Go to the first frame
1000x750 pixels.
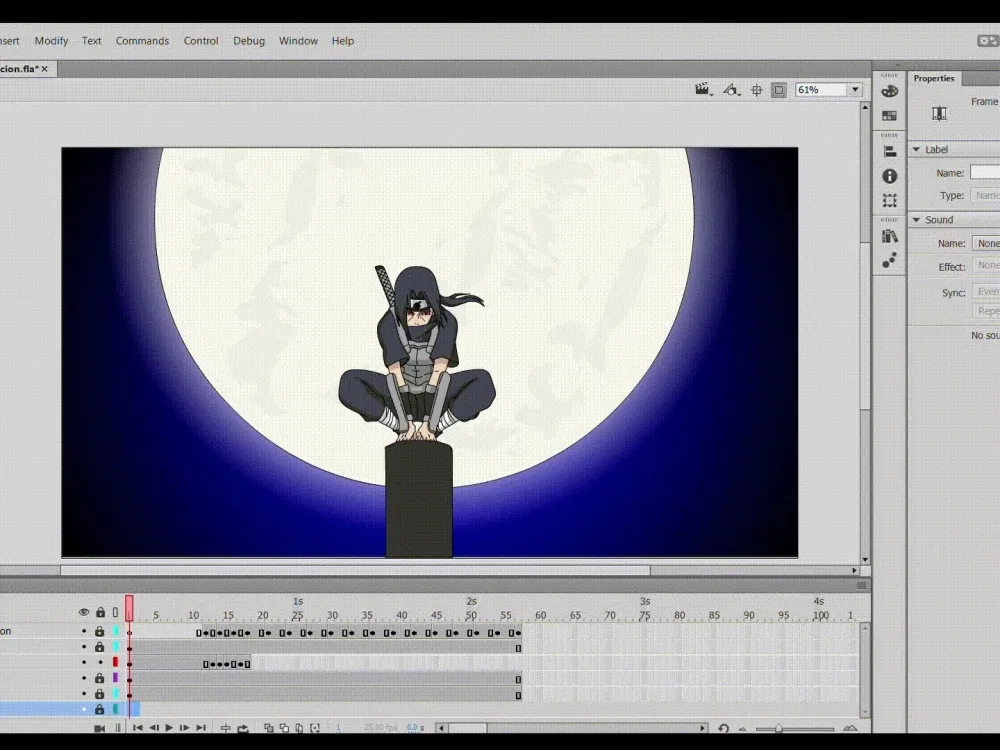click(138, 728)
